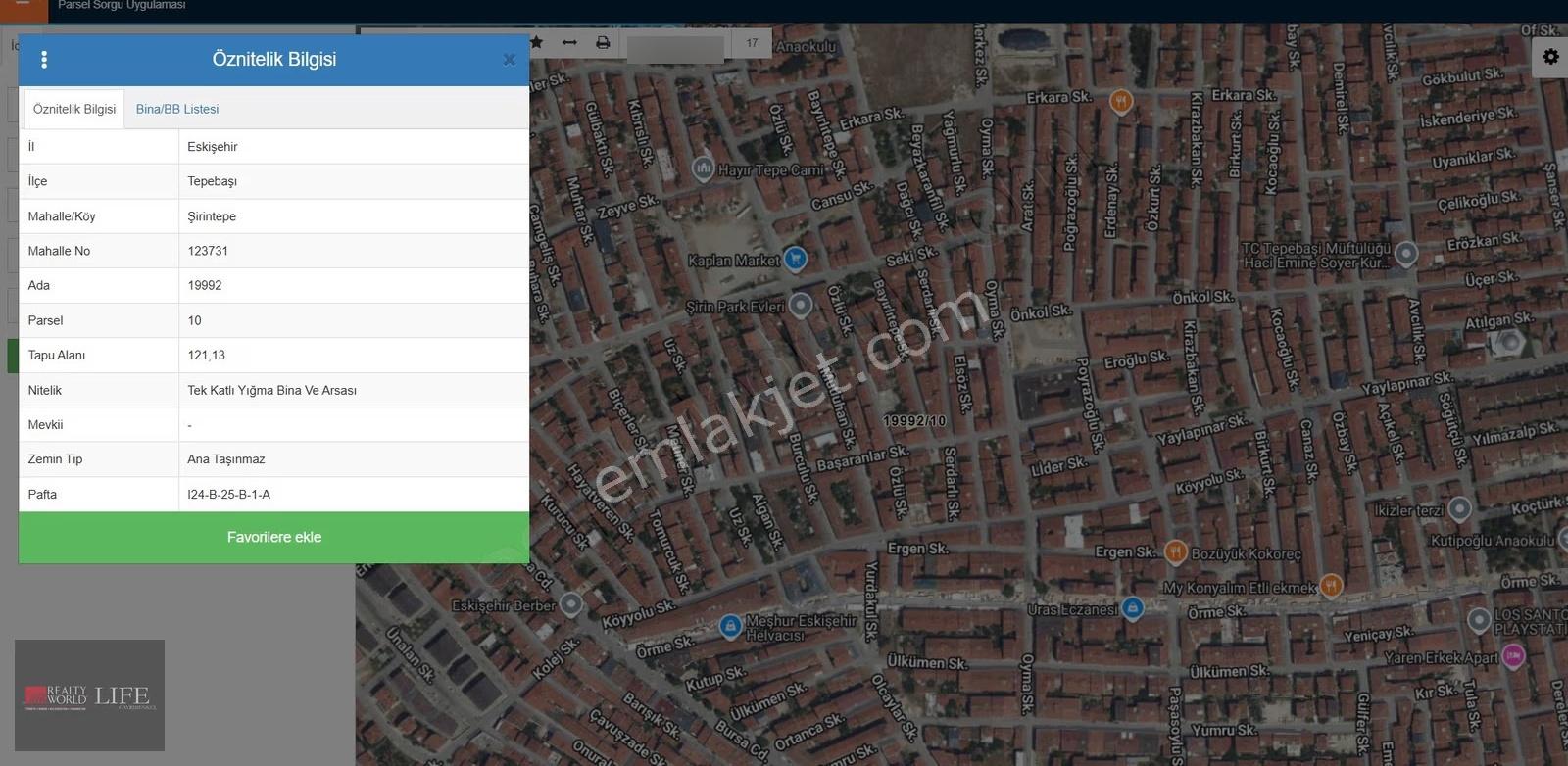
Task: Click the zoom level 17 indicator
Action: pos(752,43)
